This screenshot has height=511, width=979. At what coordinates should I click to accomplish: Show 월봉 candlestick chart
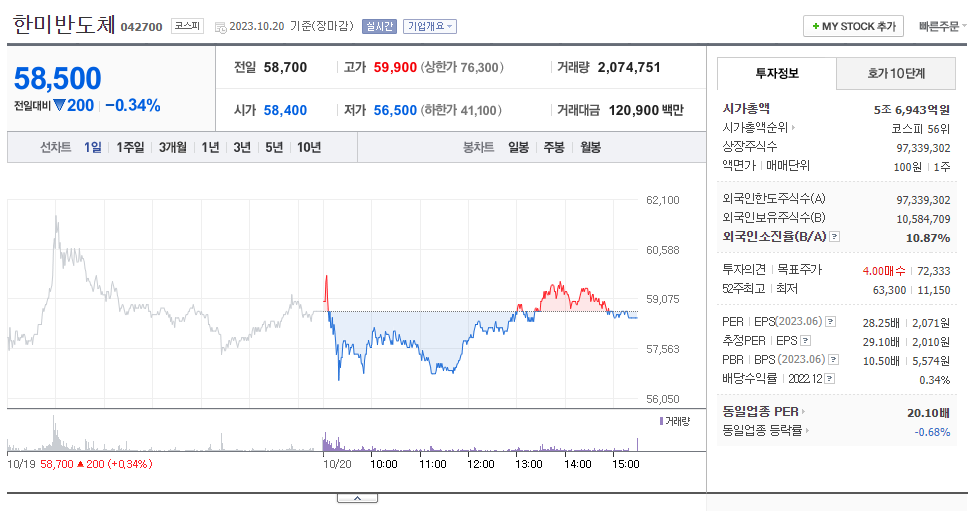tap(590, 147)
